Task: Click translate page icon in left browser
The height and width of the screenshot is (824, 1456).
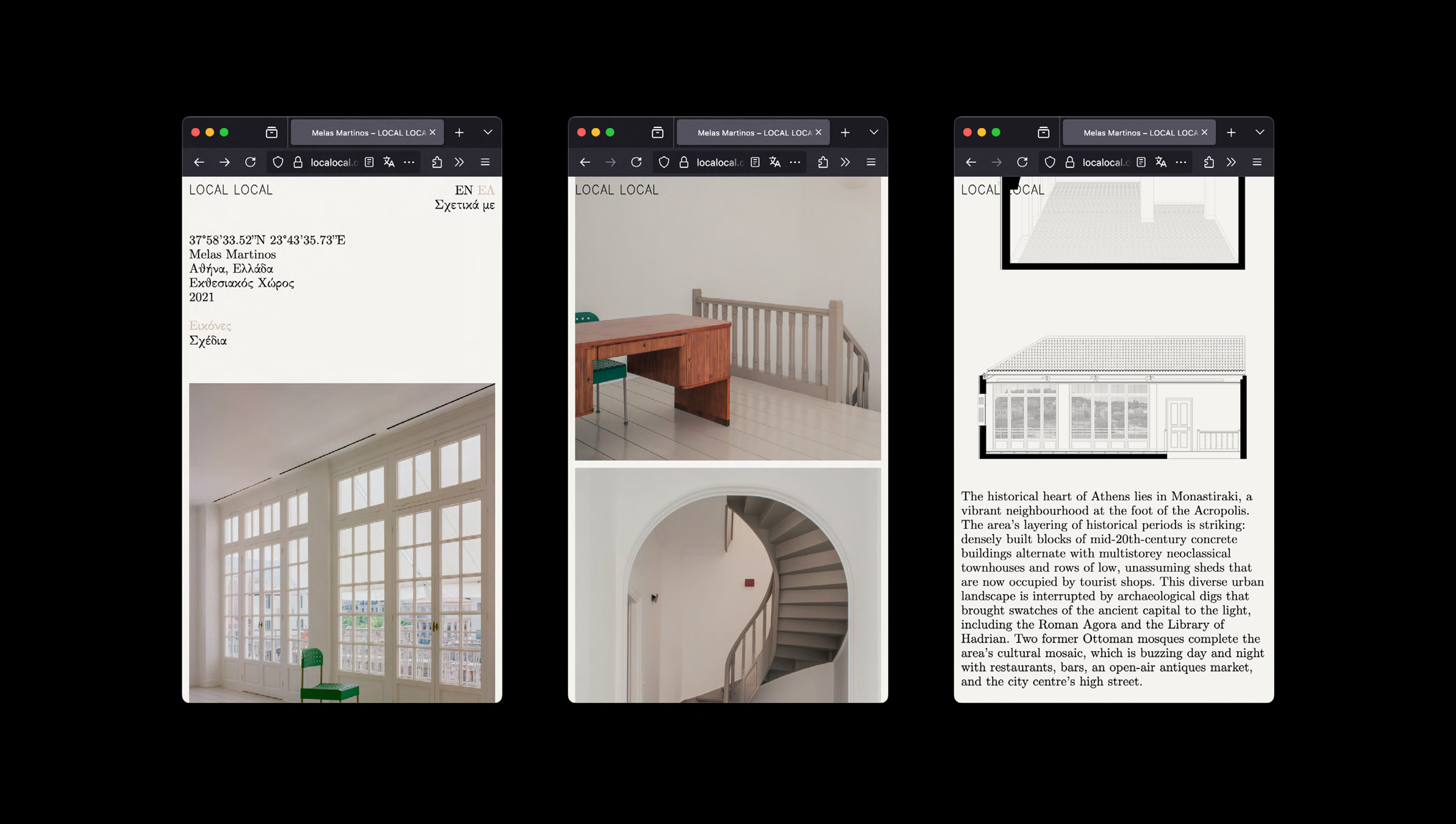Action: click(x=389, y=162)
